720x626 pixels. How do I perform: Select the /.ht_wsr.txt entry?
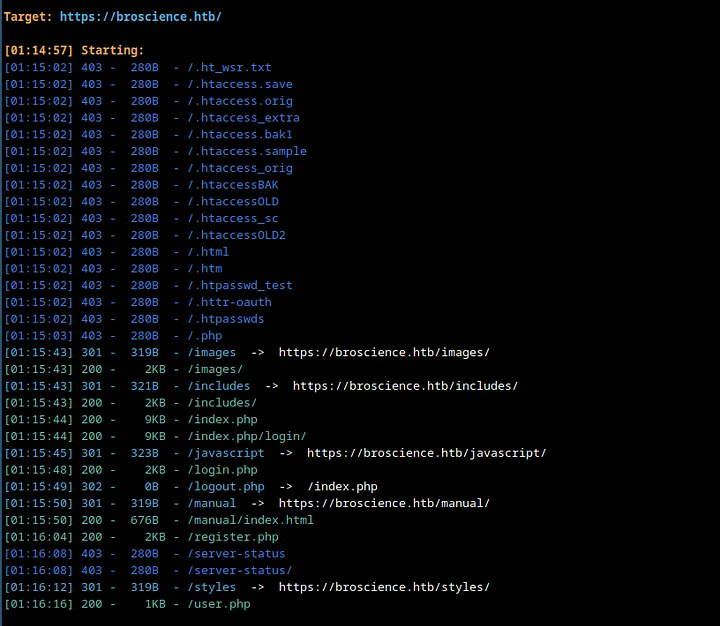(229, 68)
